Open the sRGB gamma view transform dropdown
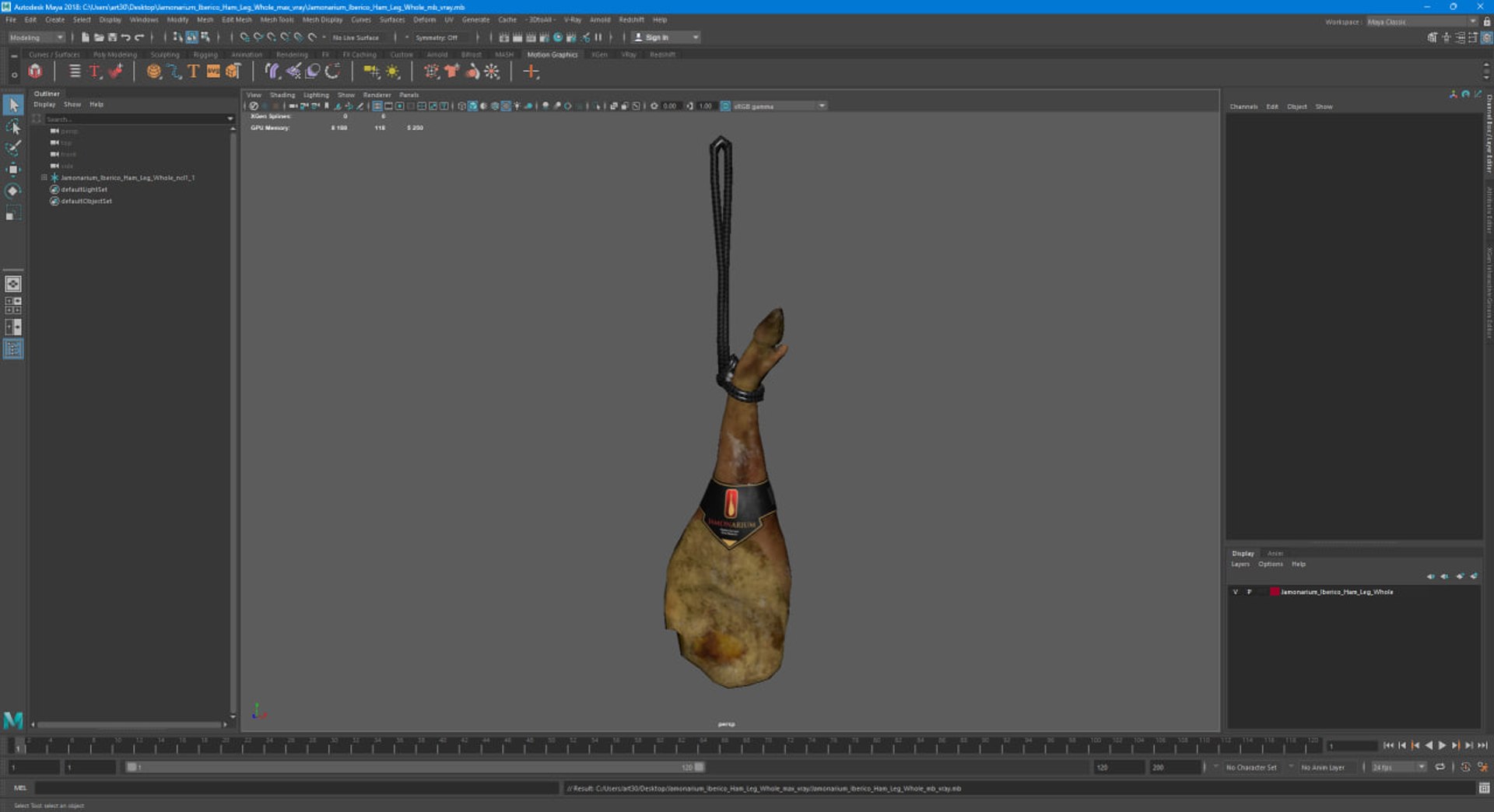This screenshot has height=812, width=1494. click(x=779, y=106)
